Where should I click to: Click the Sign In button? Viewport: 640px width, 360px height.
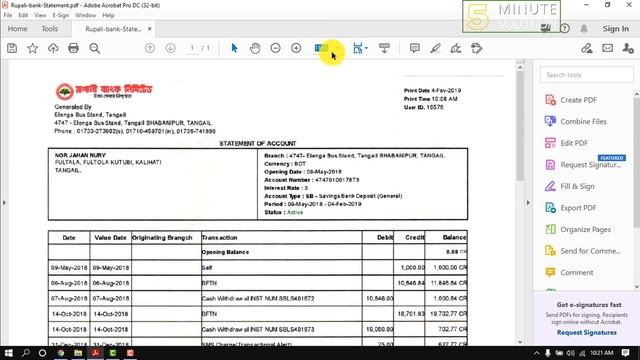[616, 29]
